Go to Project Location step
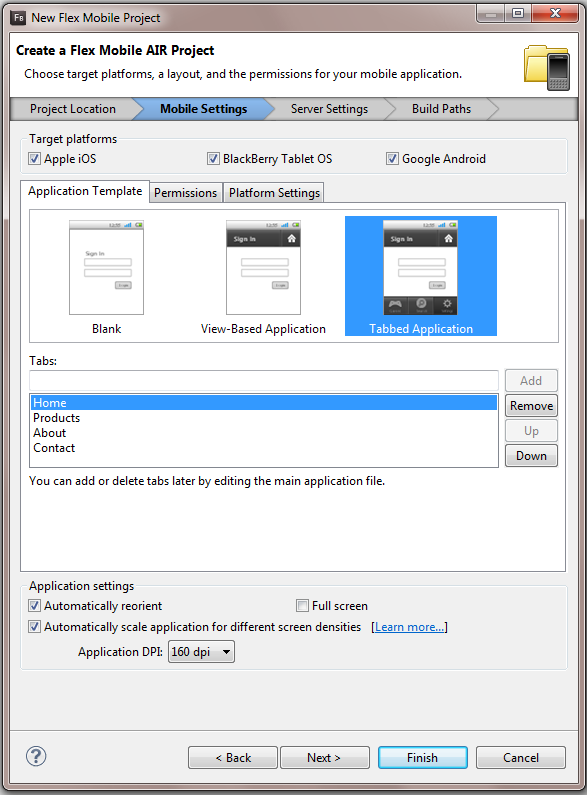The image size is (587, 795). 72,109
